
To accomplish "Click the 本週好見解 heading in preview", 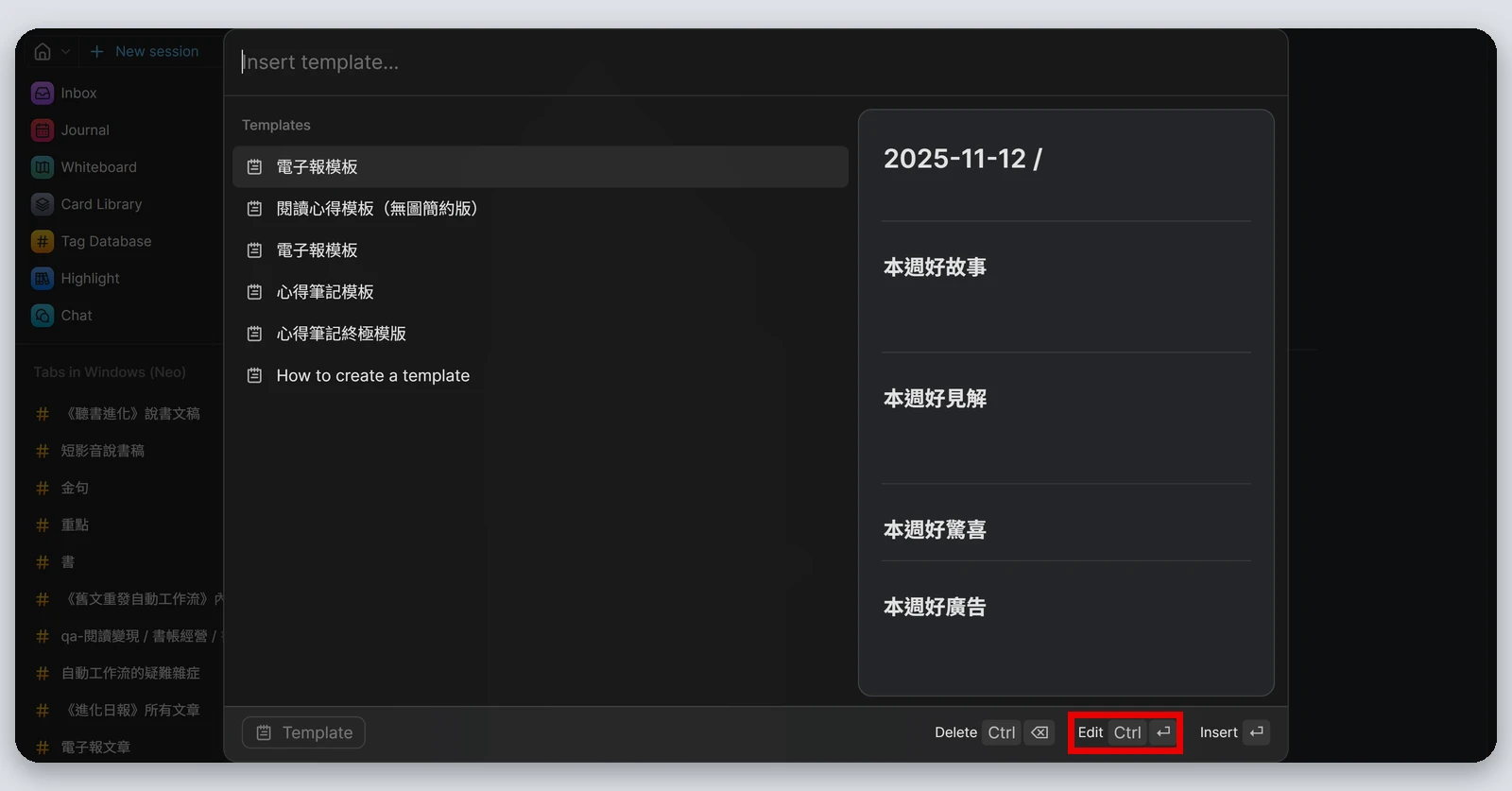I will [935, 399].
